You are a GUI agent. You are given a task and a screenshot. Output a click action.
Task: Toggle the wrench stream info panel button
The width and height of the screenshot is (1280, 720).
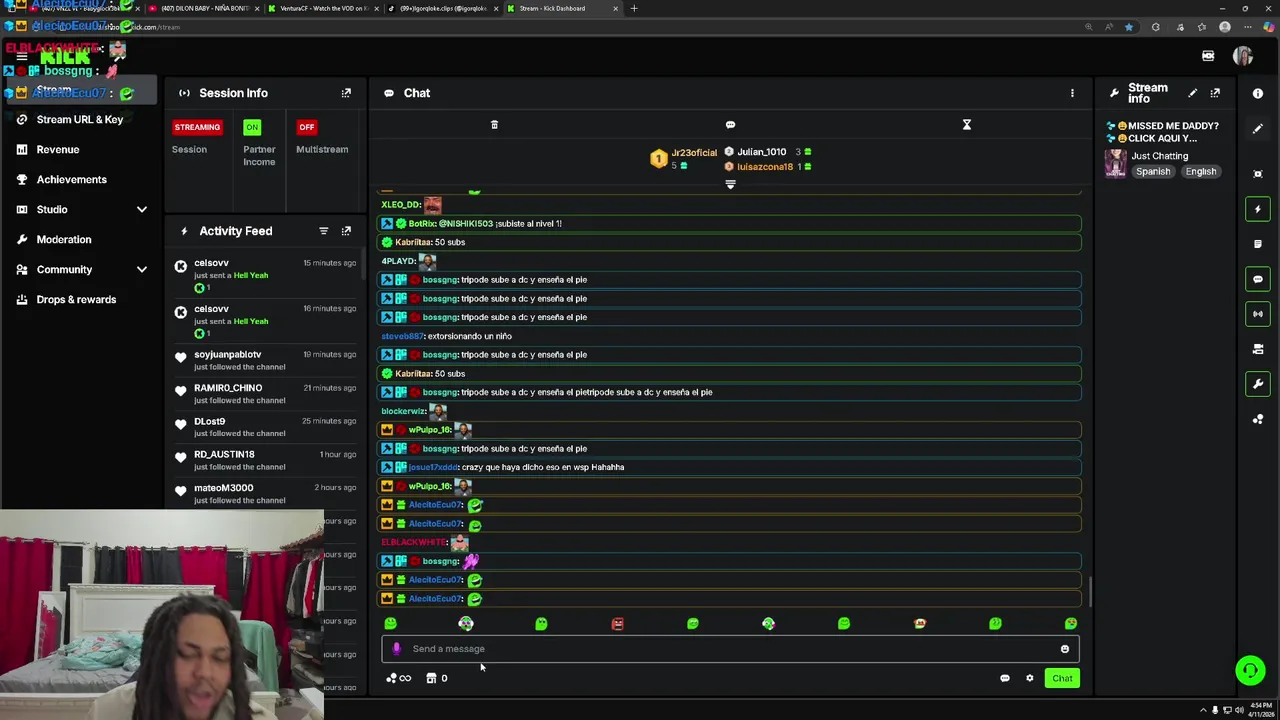(x=1258, y=384)
